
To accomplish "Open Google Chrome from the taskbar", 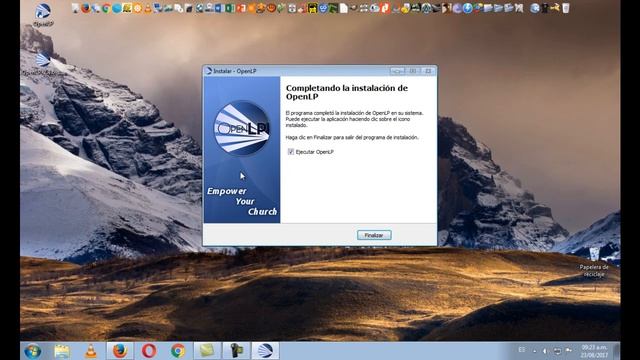I will pyautogui.click(x=178, y=351).
